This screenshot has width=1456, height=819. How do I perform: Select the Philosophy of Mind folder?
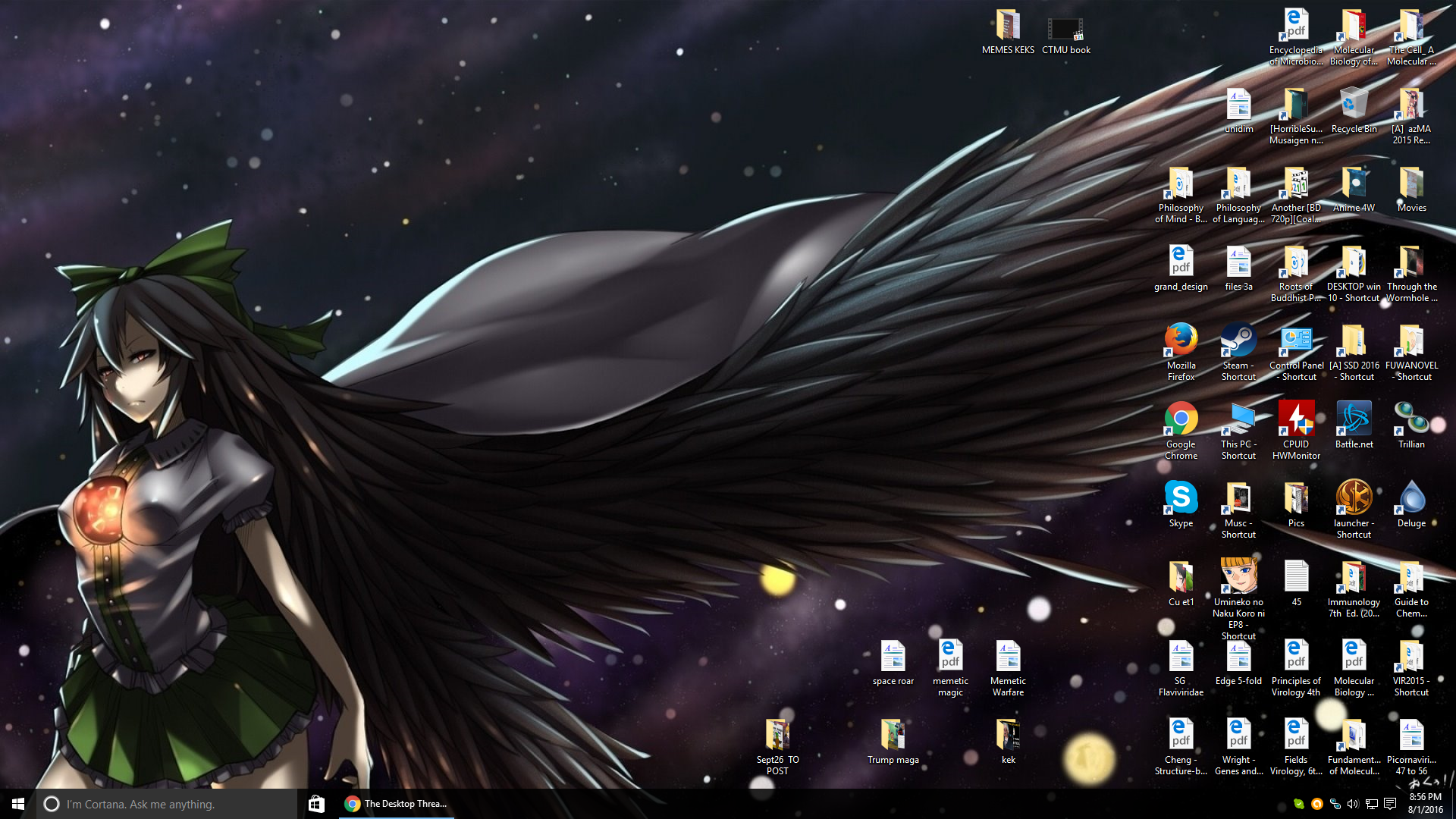pyautogui.click(x=1181, y=195)
